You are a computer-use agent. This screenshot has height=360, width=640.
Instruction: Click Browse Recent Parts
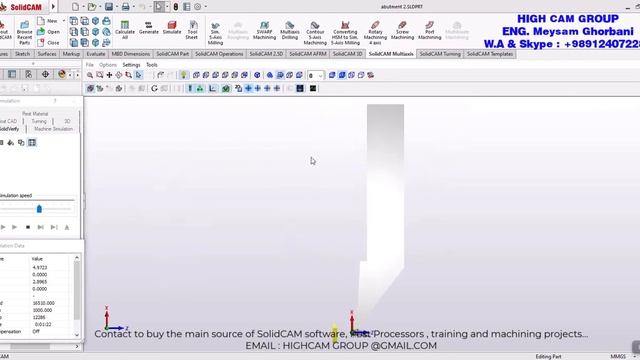24,33
